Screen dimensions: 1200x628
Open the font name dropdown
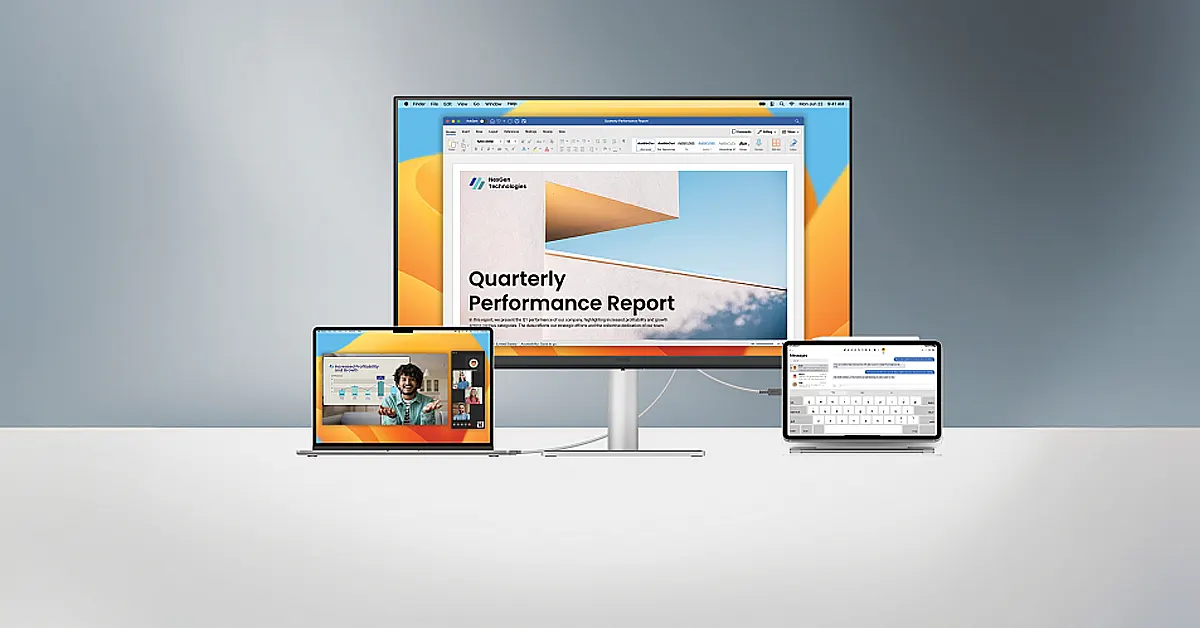(x=487, y=141)
